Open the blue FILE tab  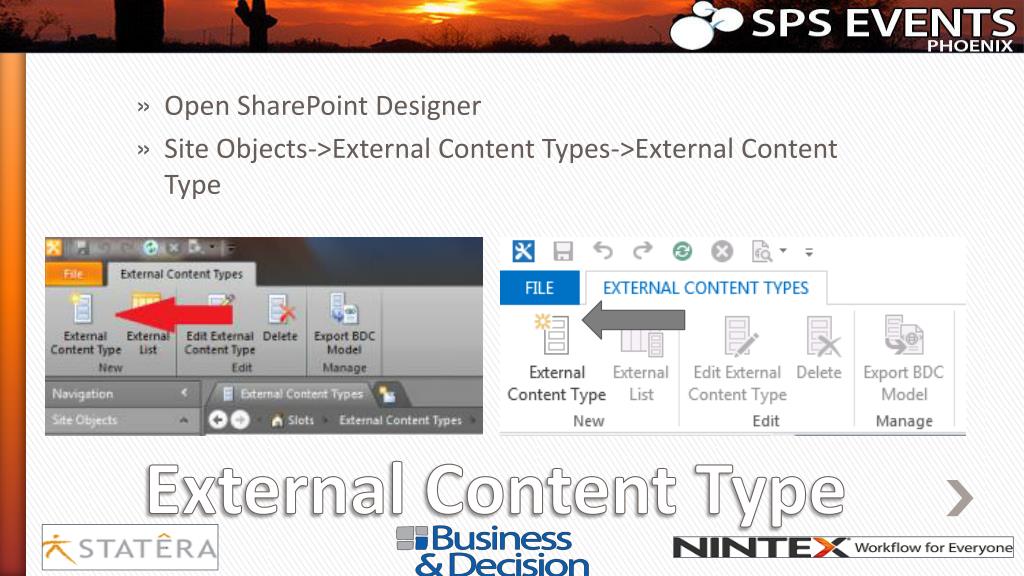pyautogui.click(x=539, y=288)
